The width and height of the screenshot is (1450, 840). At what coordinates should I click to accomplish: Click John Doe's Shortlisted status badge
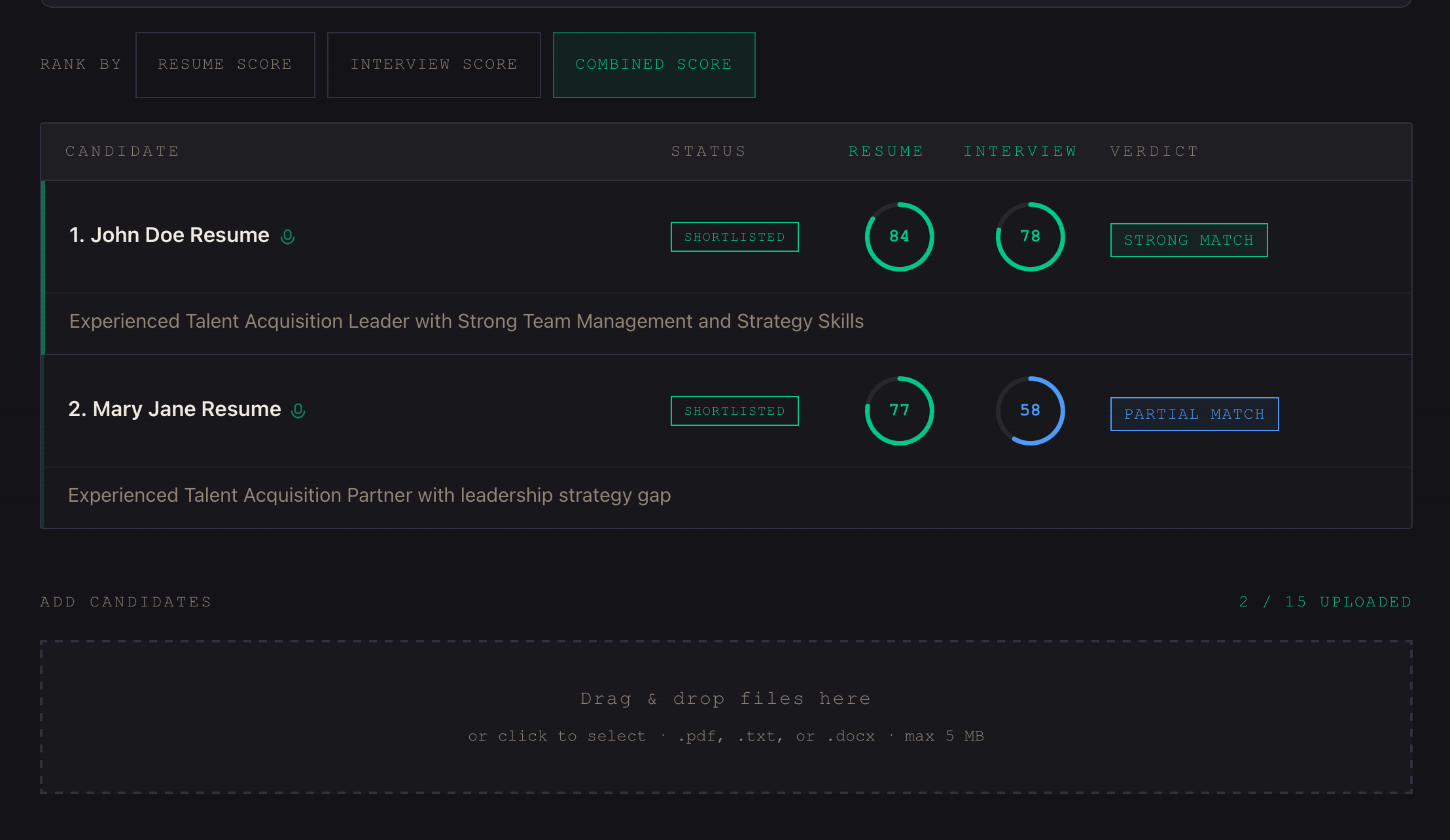[x=734, y=237]
